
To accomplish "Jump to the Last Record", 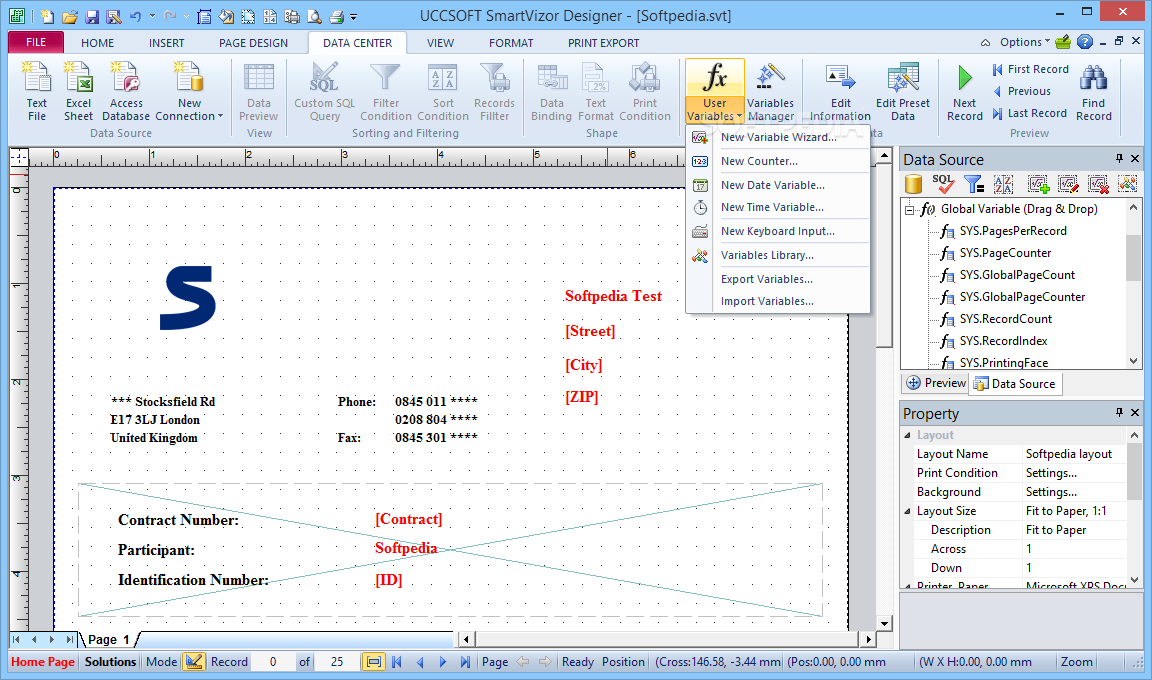I will pos(1029,113).
